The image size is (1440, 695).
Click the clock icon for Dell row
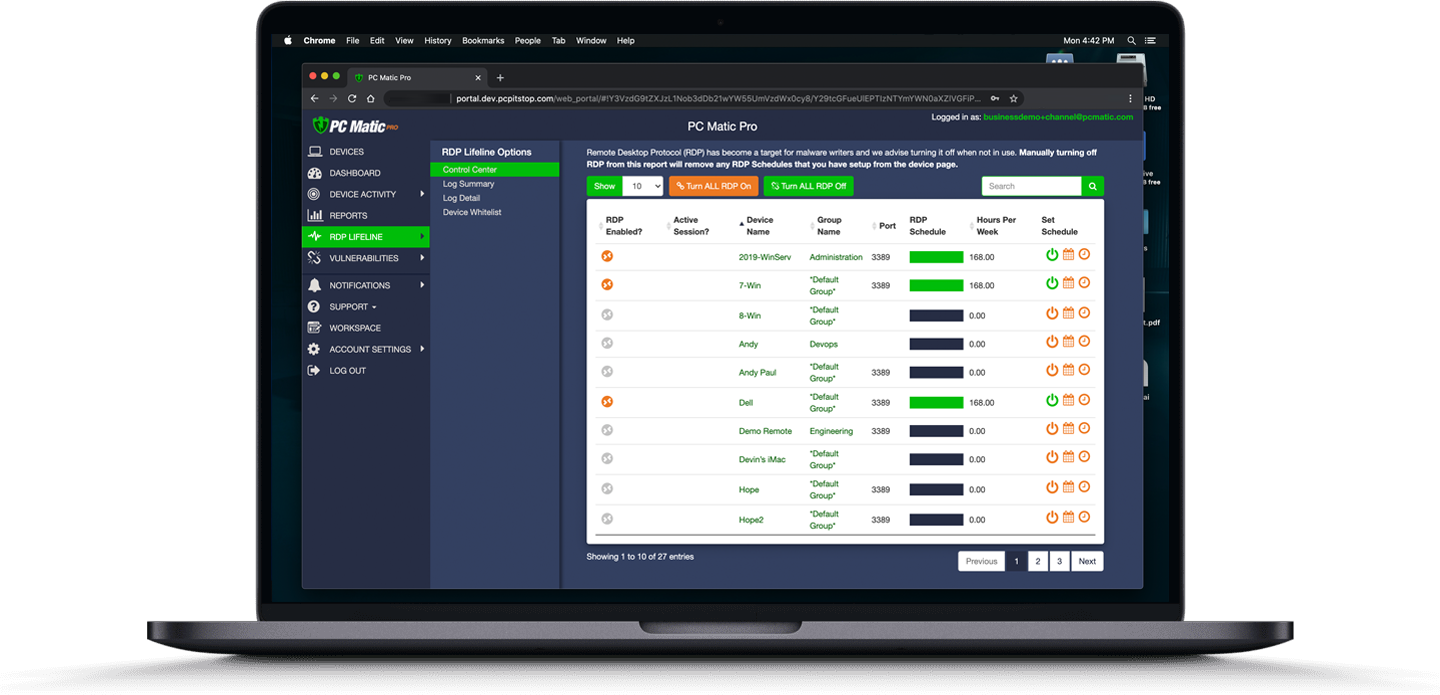point(1084,400)
